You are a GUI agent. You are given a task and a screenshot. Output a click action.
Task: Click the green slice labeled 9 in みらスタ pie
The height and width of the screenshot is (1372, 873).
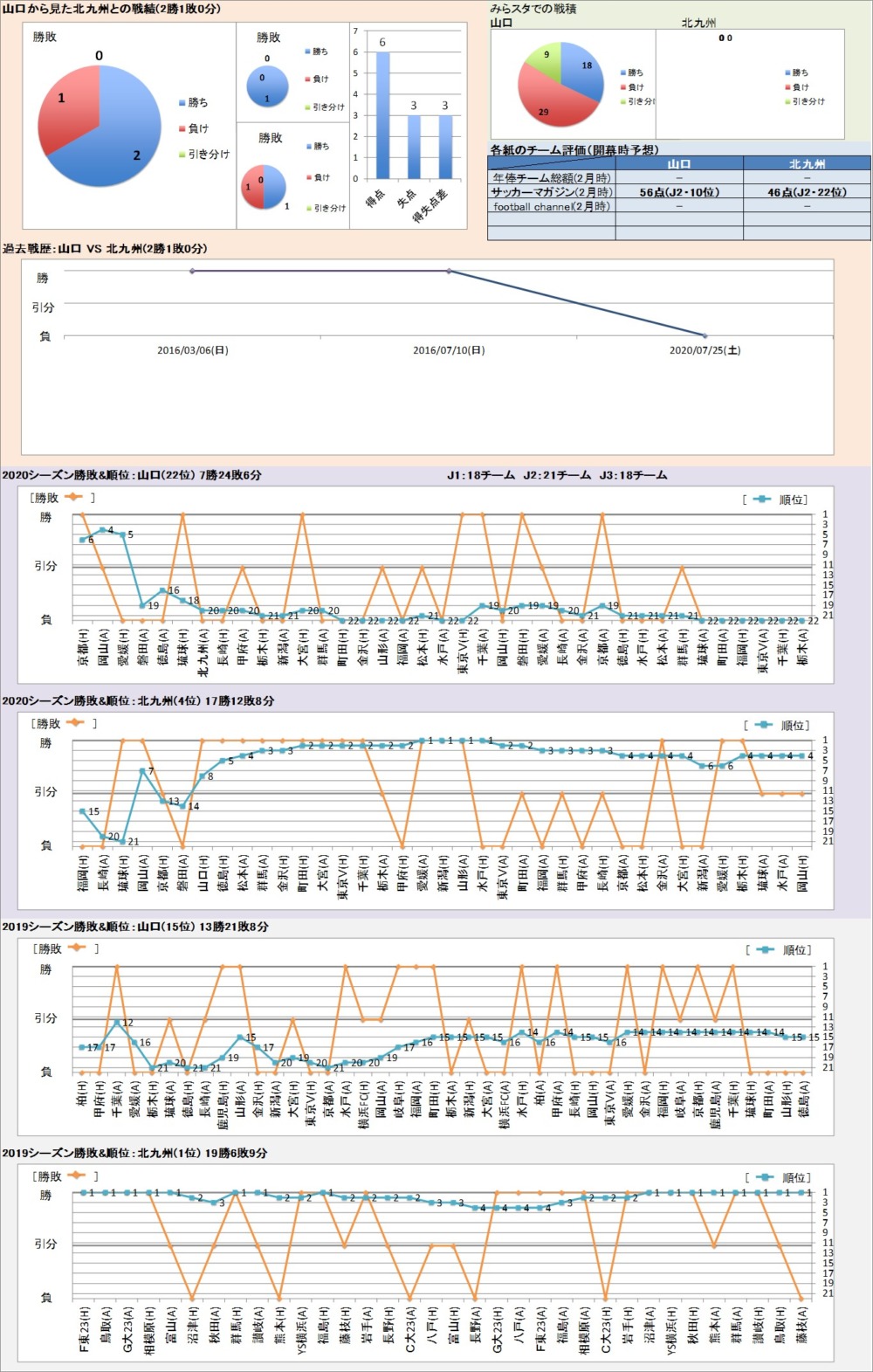pyautogui.click(x=546, y=59)
